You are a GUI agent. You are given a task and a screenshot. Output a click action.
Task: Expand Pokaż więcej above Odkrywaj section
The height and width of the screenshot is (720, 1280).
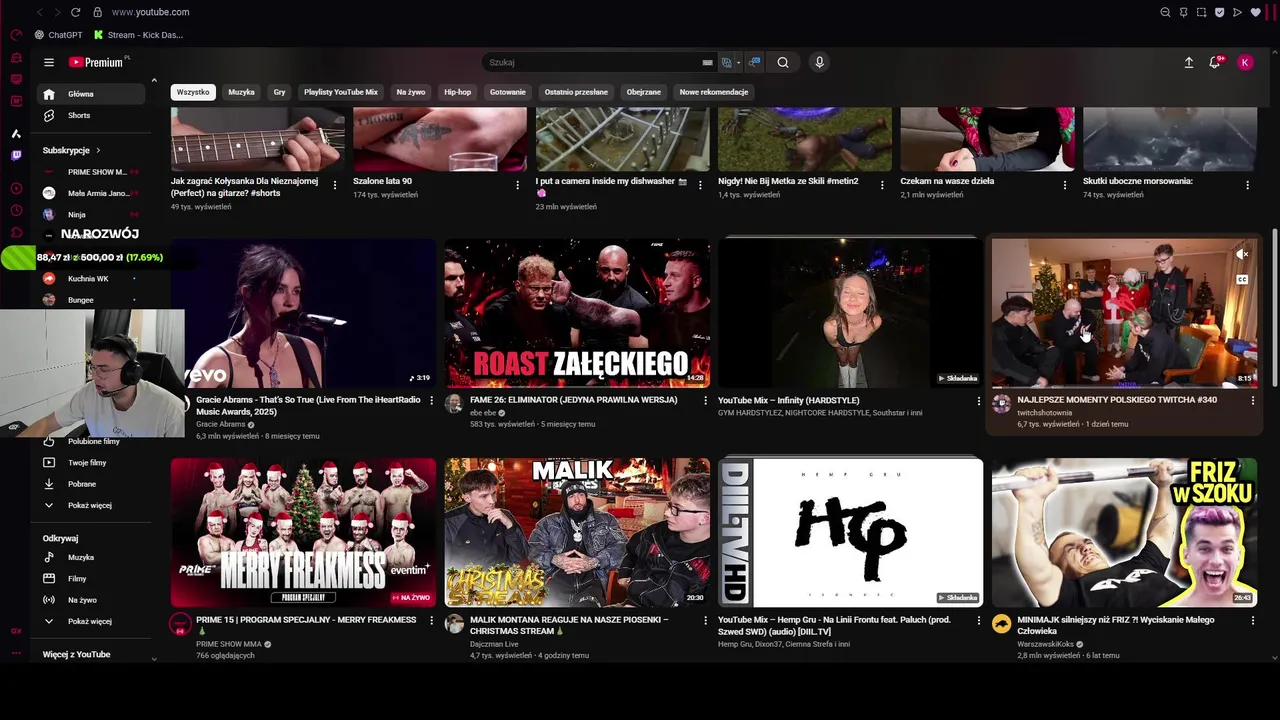coord(93,506)
